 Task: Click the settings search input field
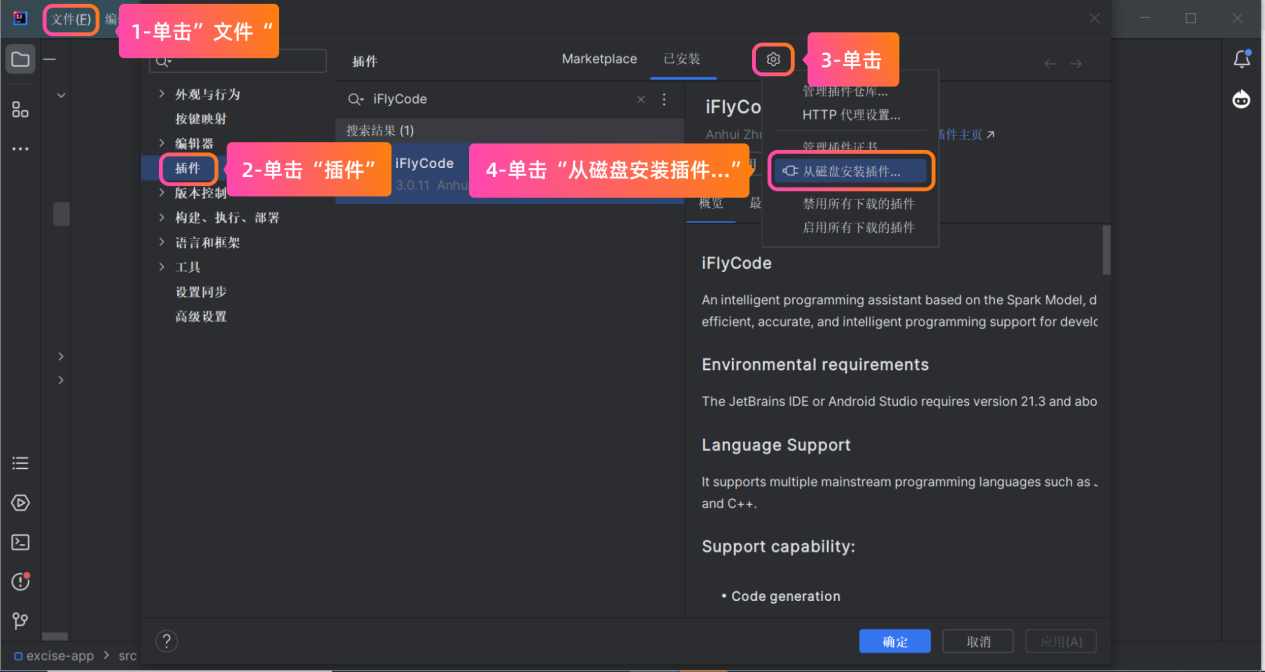[x=238, y=62]
